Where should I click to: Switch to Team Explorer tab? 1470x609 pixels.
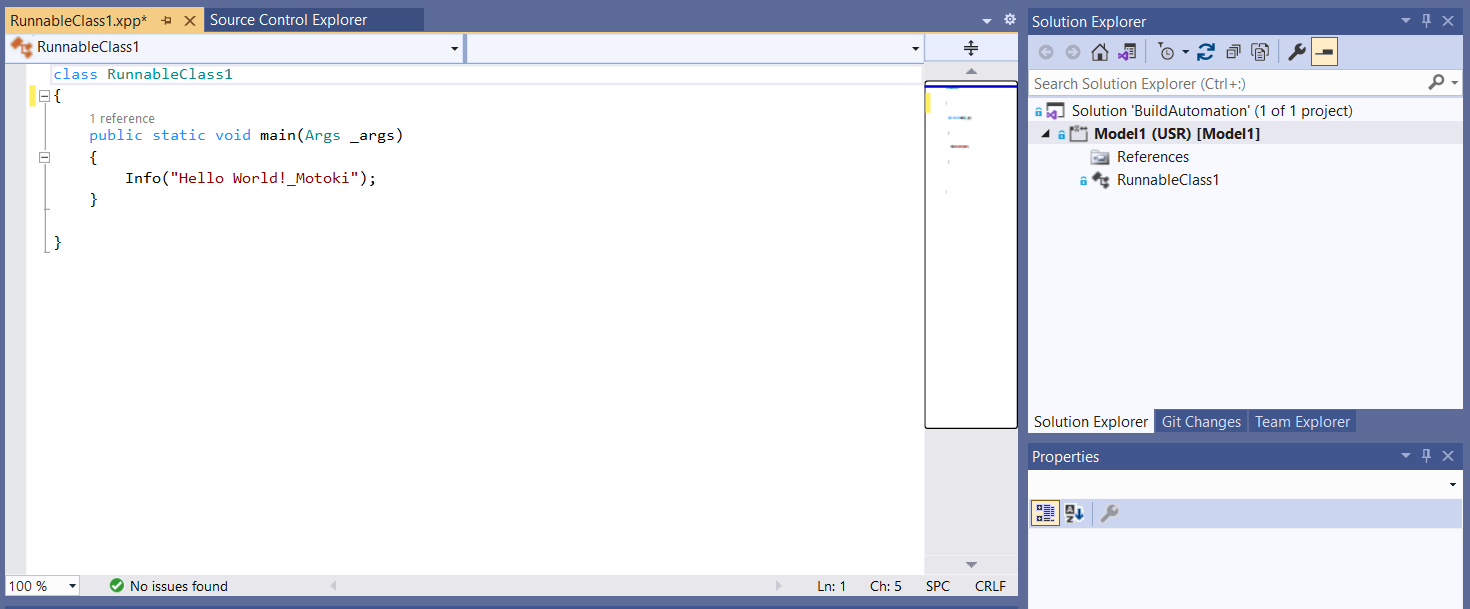[1302, 422]
